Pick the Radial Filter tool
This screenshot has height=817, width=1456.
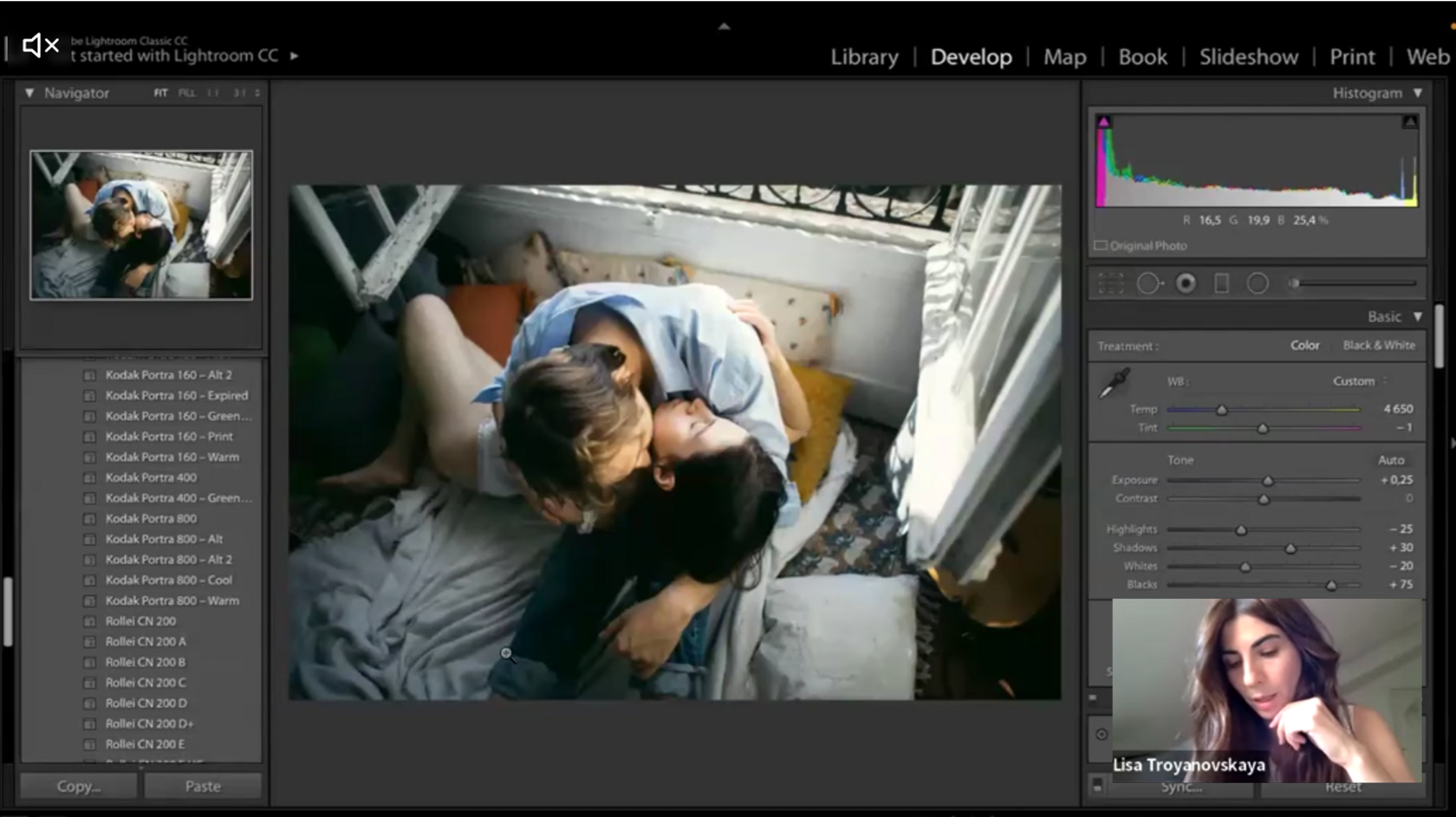tap(1258, 284)
